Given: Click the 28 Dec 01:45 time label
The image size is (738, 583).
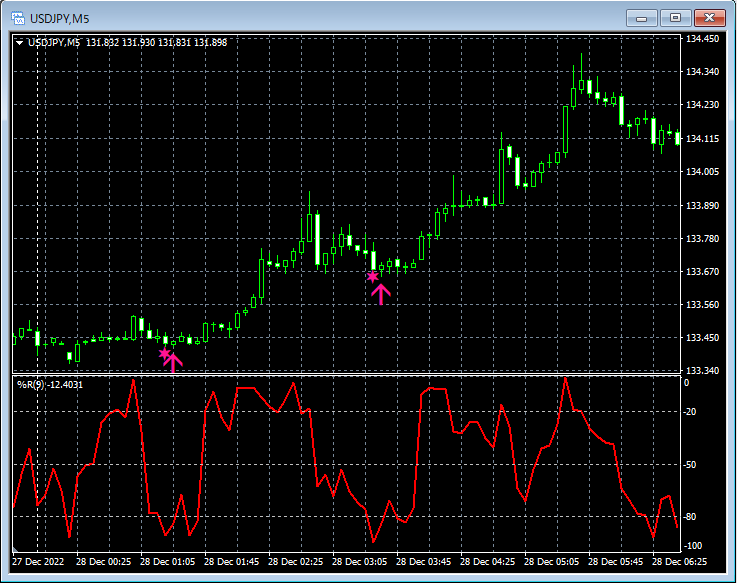Looking at the screenshot, I should pos(232,561).
